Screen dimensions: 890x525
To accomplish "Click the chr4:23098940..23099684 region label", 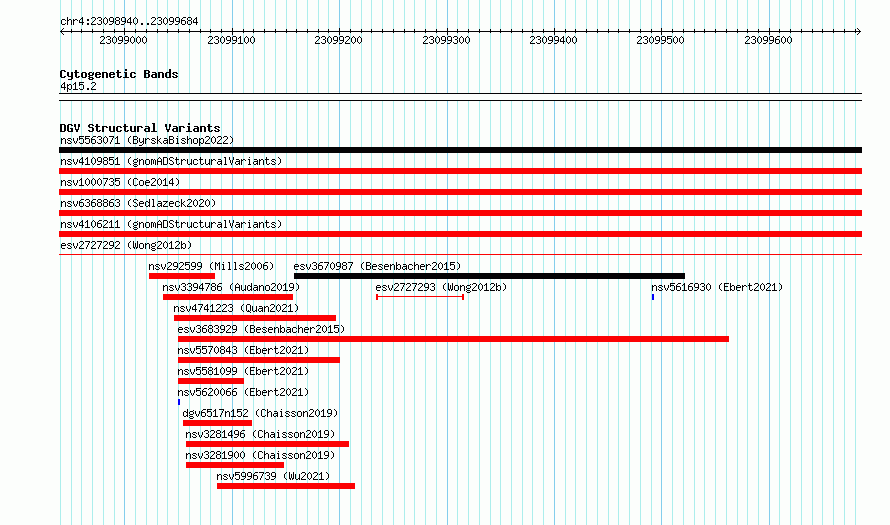I will (x=129, y=21).
